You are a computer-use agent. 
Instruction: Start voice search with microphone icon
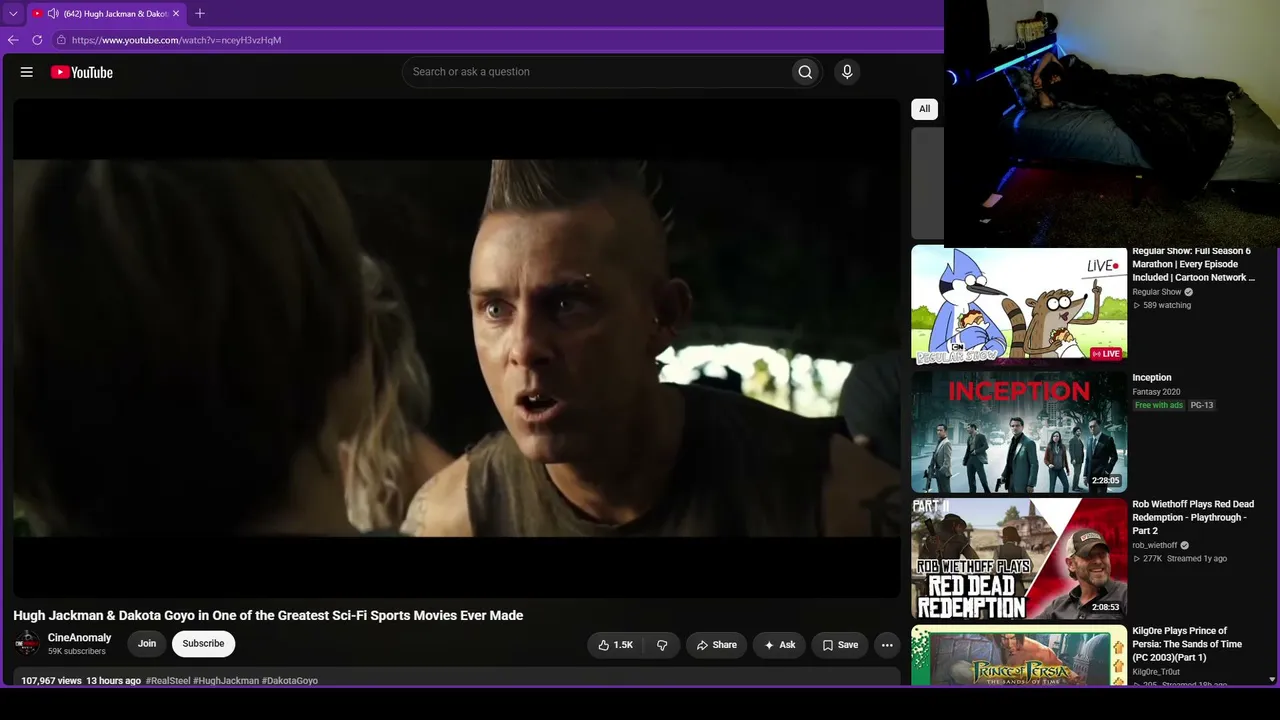tap(847, 72)
